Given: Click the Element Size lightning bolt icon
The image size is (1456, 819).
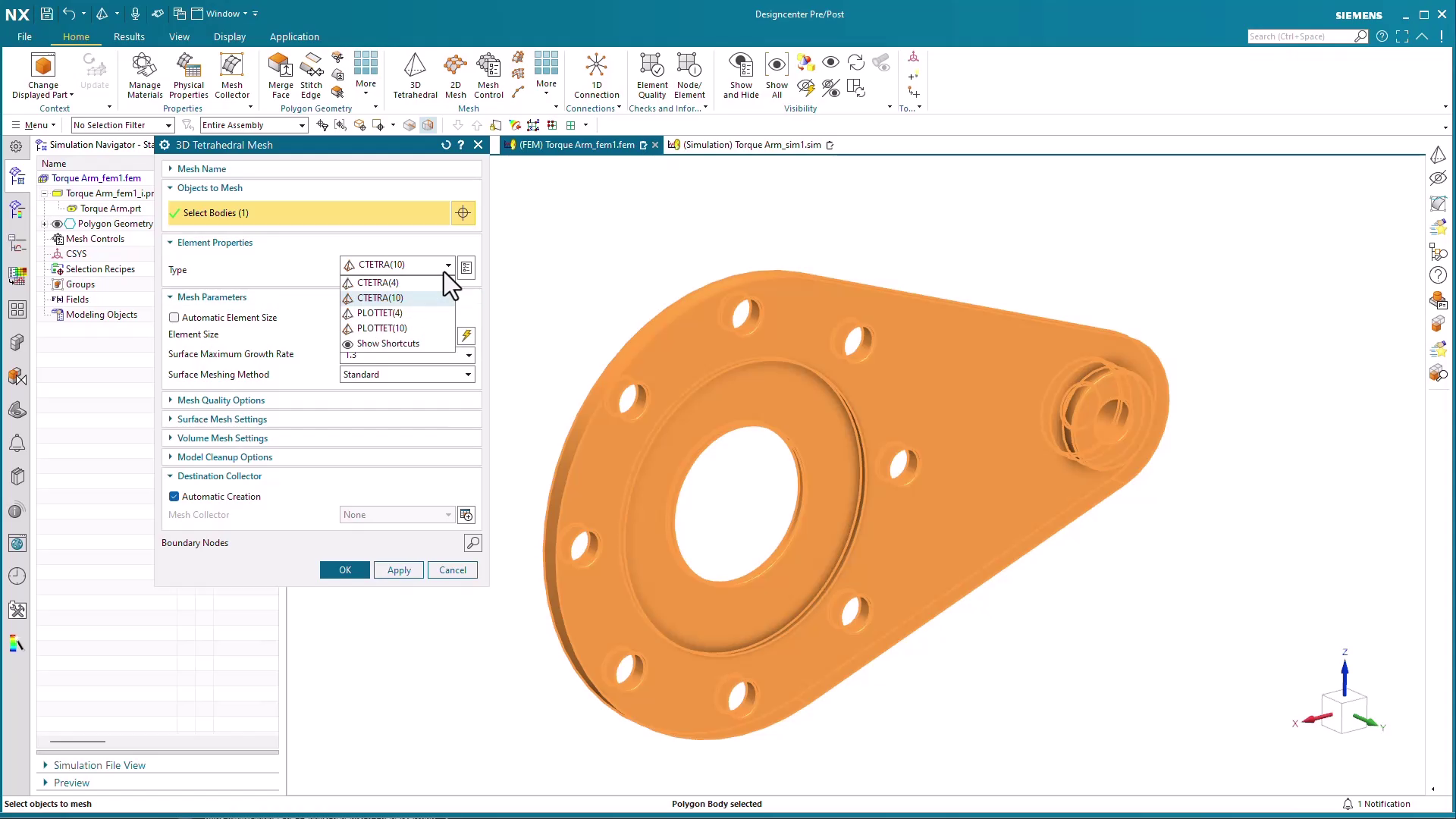Looking at the screenshot, I should (x=466, y=335).
